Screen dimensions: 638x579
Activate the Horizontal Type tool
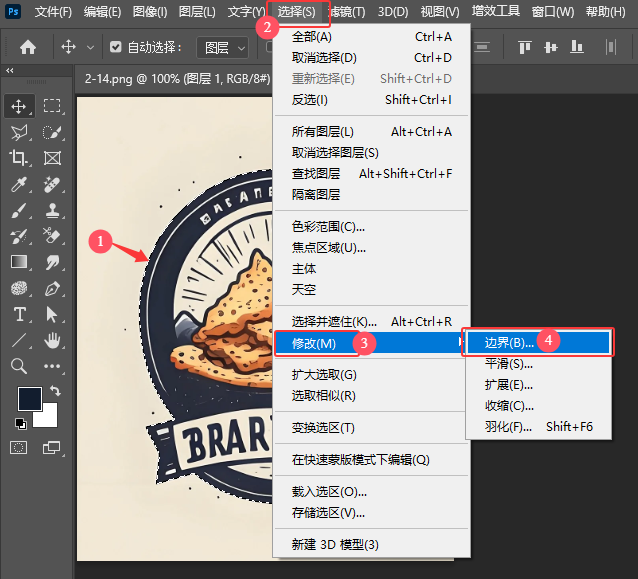point(19,315)
